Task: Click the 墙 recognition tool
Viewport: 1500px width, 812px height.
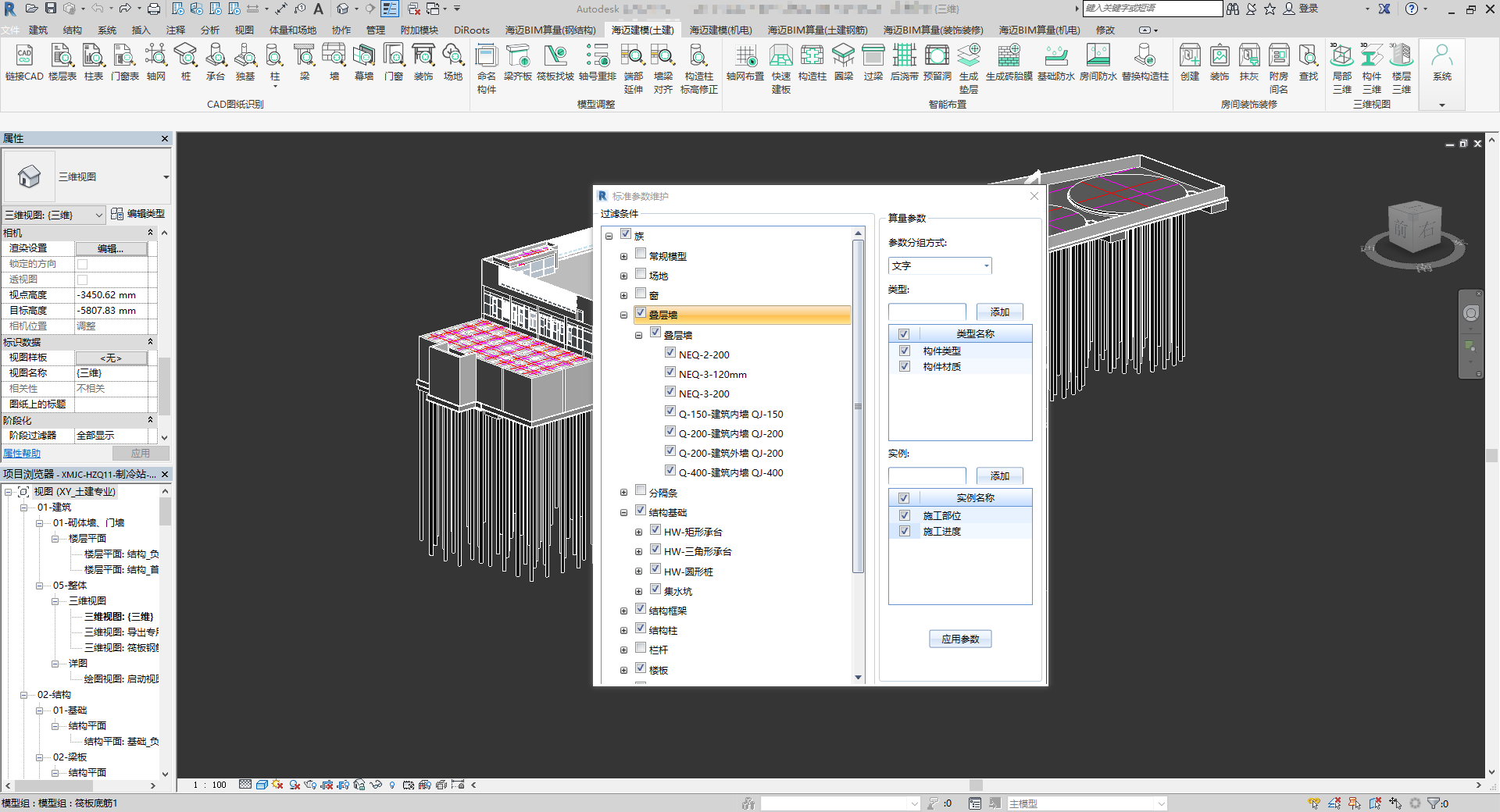Action: point(334,62)
